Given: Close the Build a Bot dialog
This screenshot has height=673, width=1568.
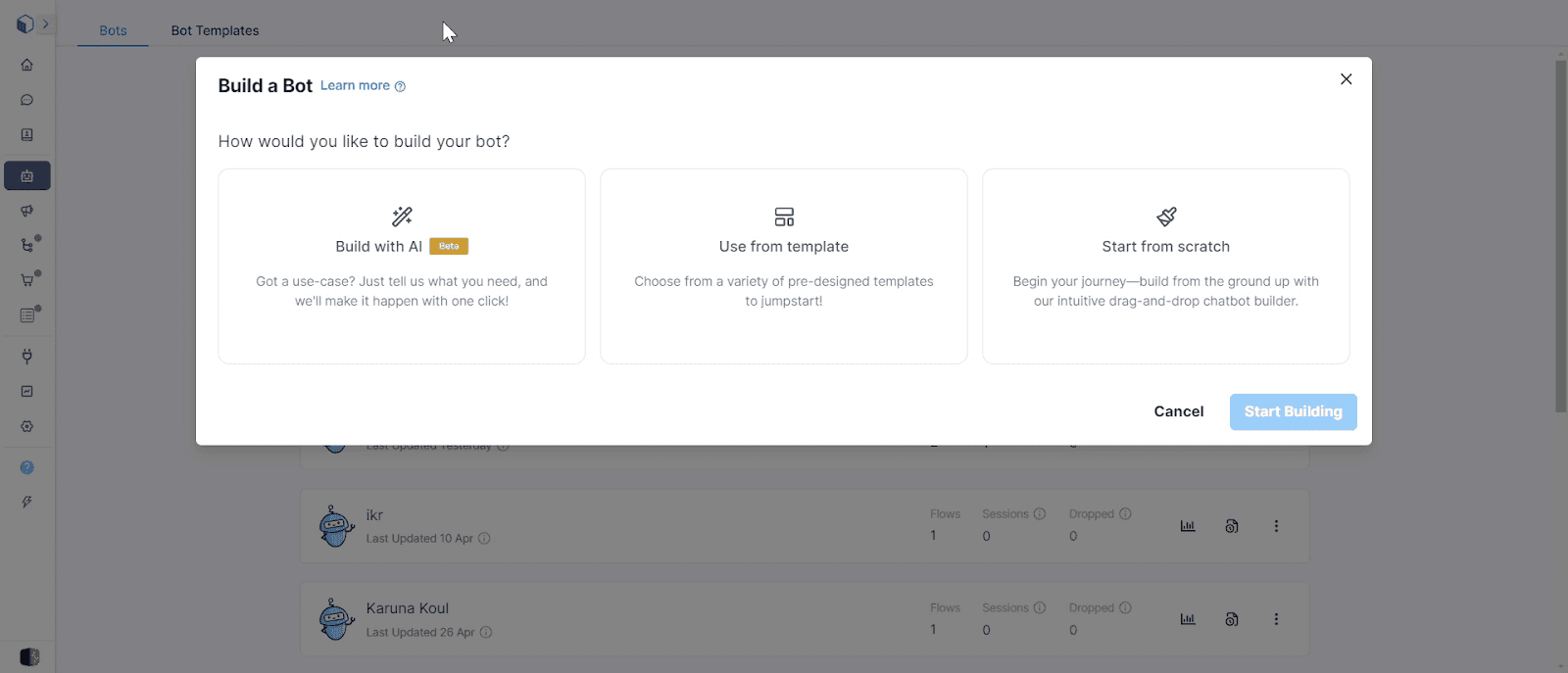Looking at the screenshot, I should click(x=1346, y=79).
